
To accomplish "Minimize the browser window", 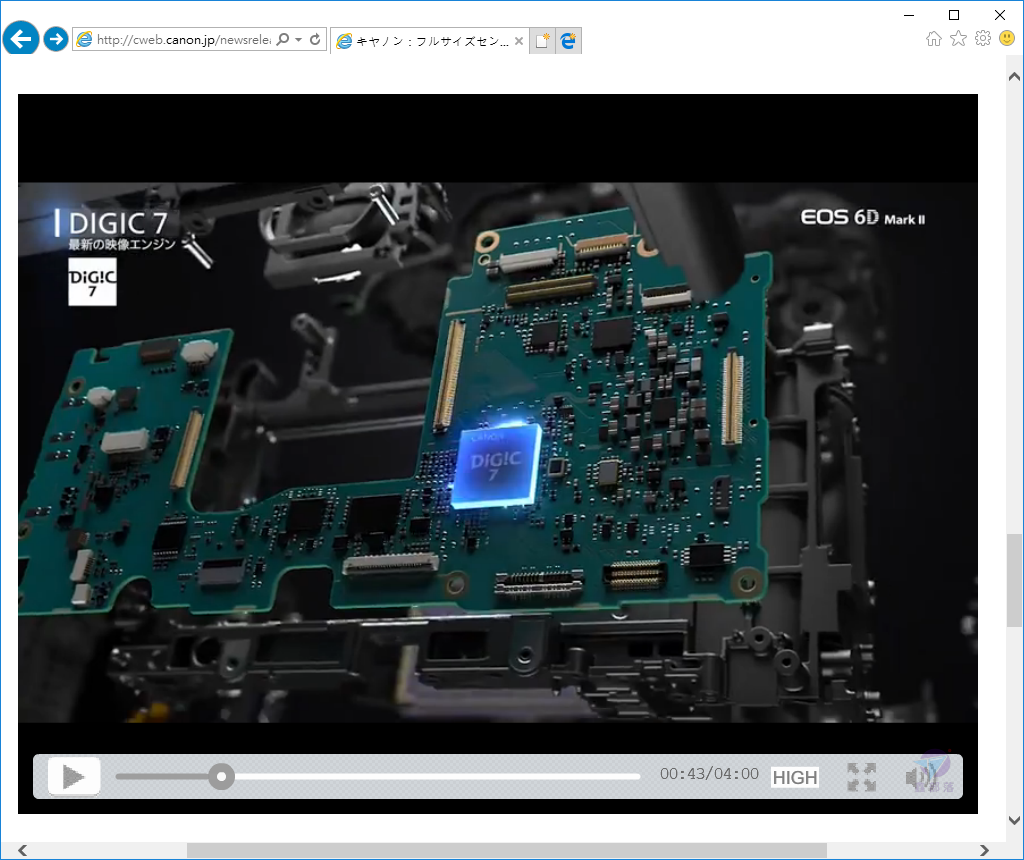I will [909, 15].
